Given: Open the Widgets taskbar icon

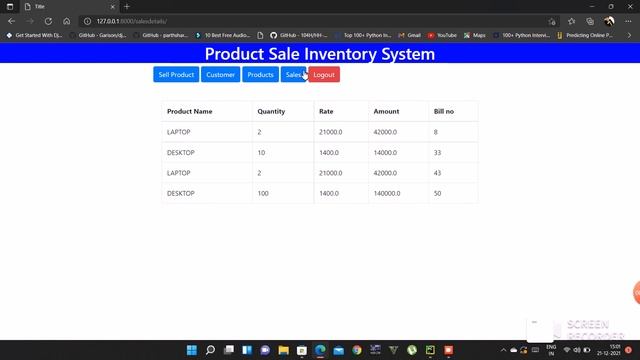Looking at the screenshot, I should (247, 350).
